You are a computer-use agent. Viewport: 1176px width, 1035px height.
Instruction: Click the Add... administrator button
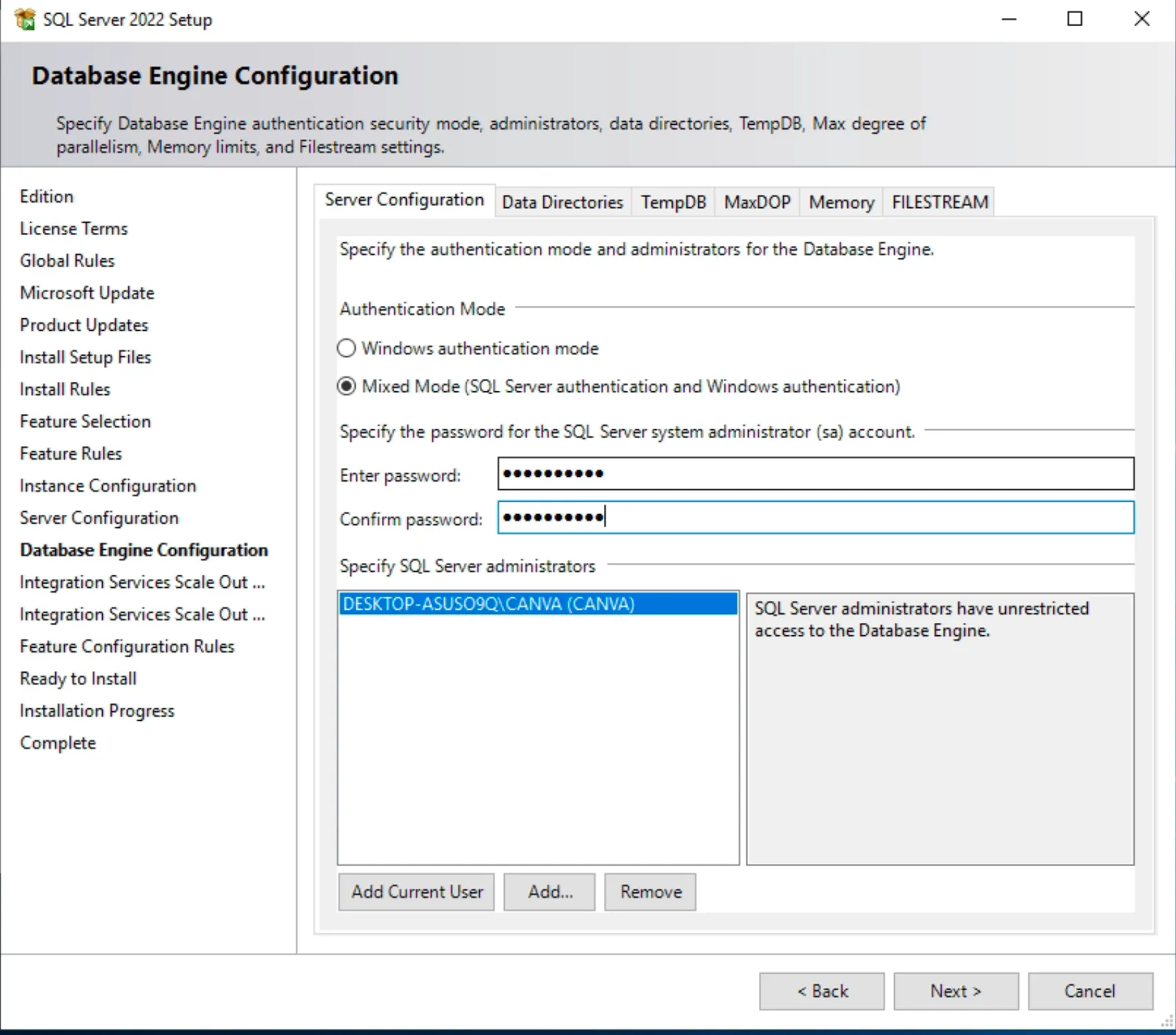point(549,892)
